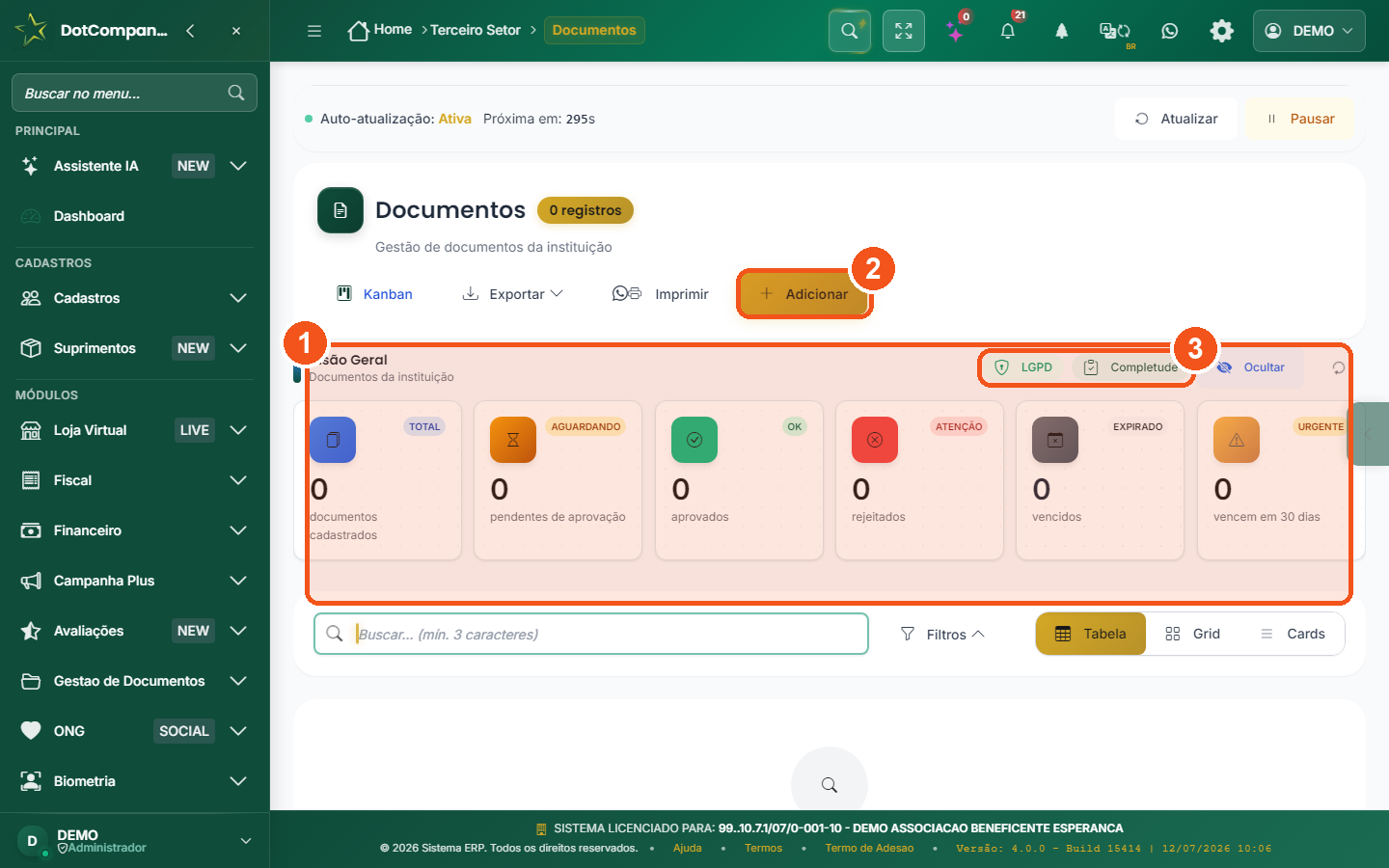
Task: Collapse the sidebar with the left chevron
Action: 190,31
